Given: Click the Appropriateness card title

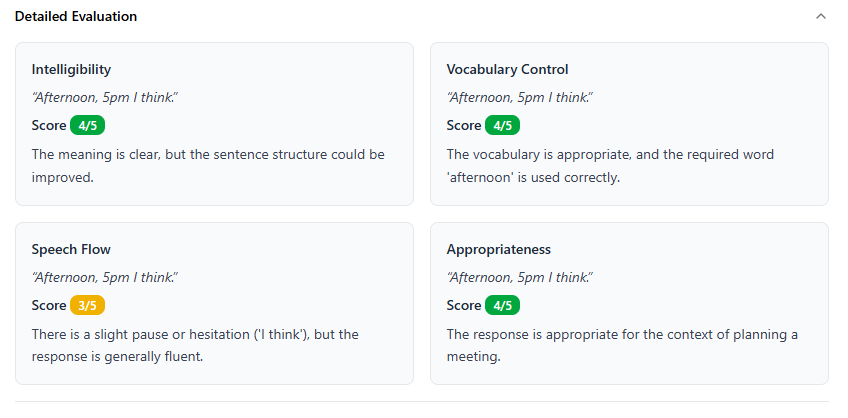Looking at the screenshot, I should (x=498, y=250).
